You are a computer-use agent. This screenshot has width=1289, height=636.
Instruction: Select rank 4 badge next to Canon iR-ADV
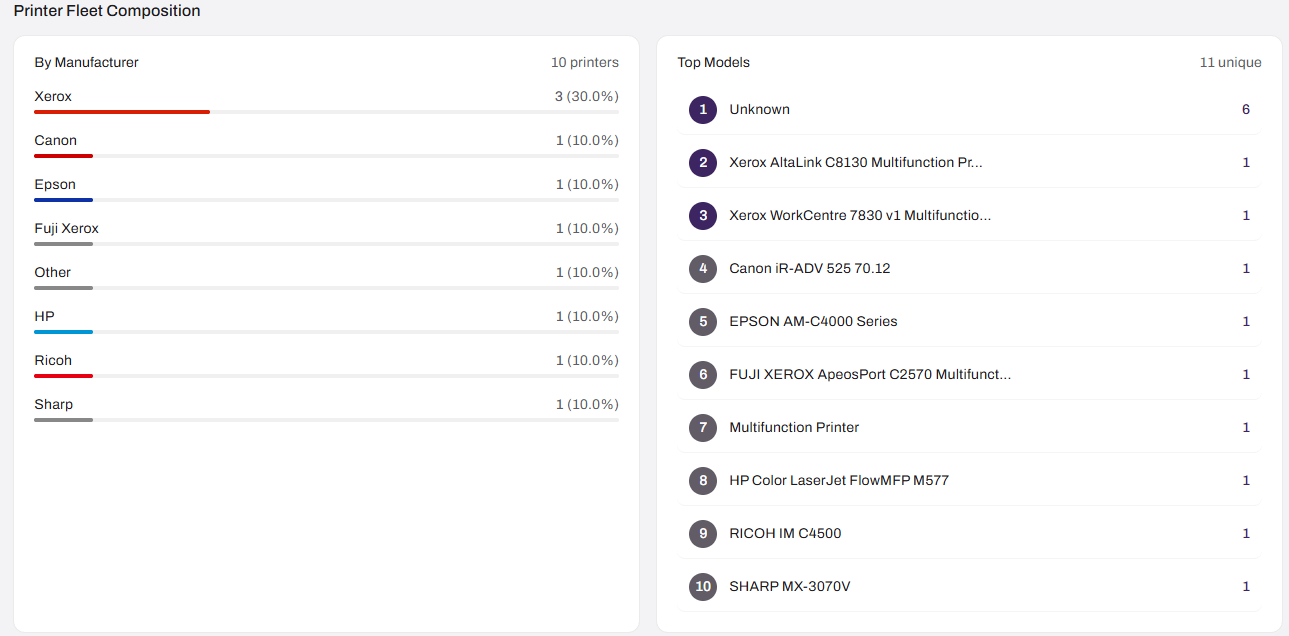(703, 268)
